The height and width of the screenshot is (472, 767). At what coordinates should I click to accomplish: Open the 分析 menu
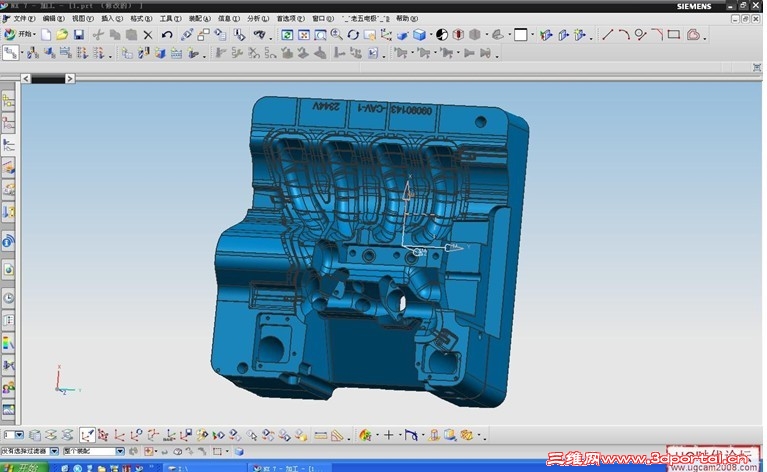[x=258, y=19]
